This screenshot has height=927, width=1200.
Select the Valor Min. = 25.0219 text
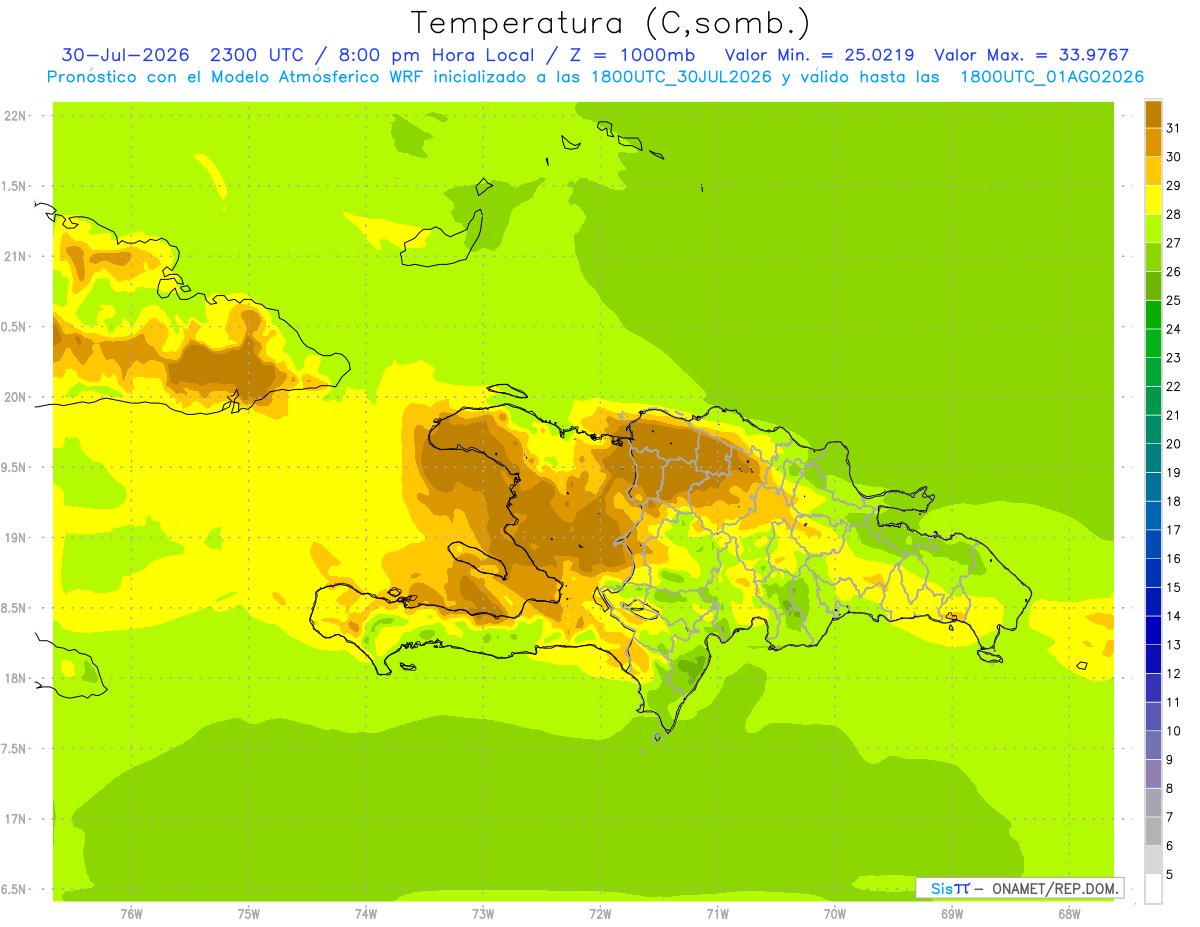click(819, 55)
